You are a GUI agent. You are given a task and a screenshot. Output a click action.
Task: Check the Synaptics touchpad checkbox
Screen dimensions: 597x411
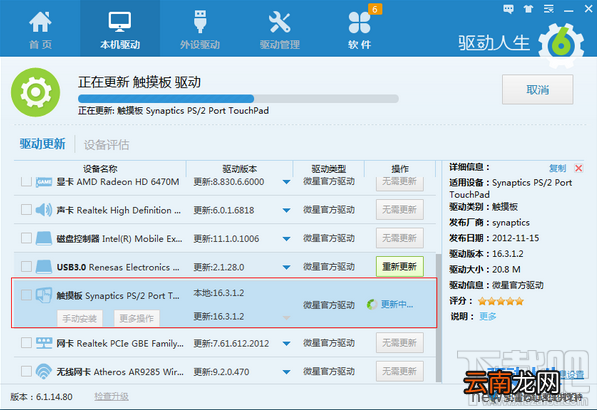pos(26,295)
